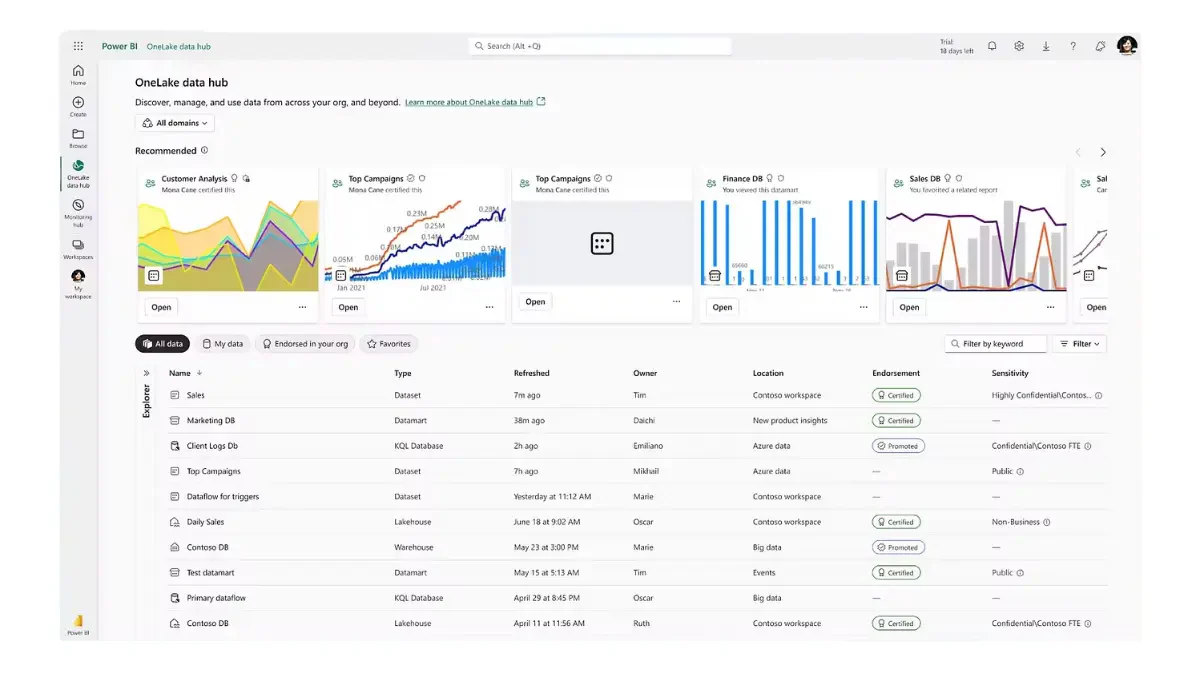Click OneLake data hub breadcrumb
This screenshot has width=1200, height=675.
tap(179, 46)
